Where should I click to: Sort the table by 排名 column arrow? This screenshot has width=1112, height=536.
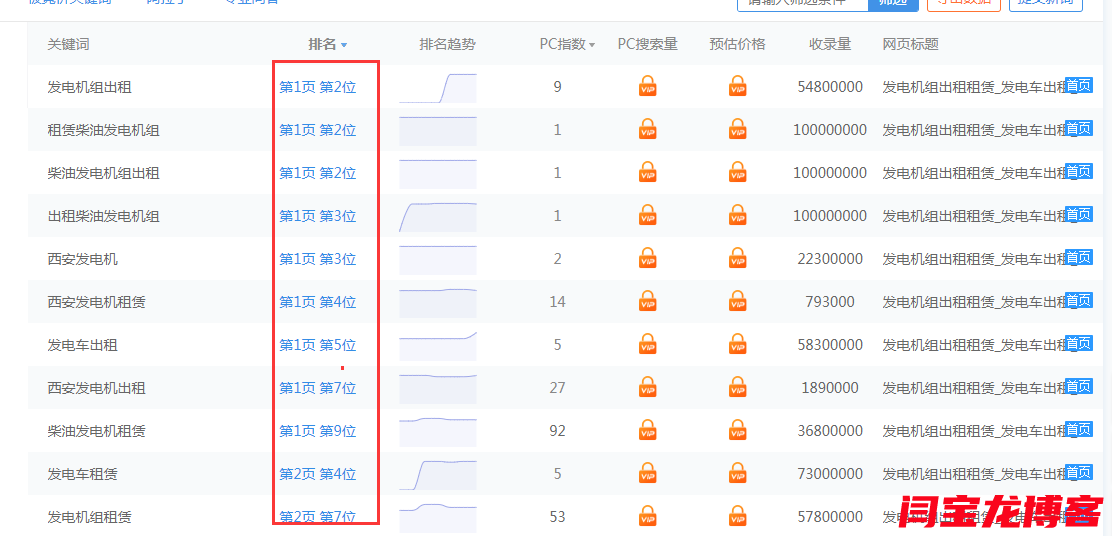coord(344,45)
